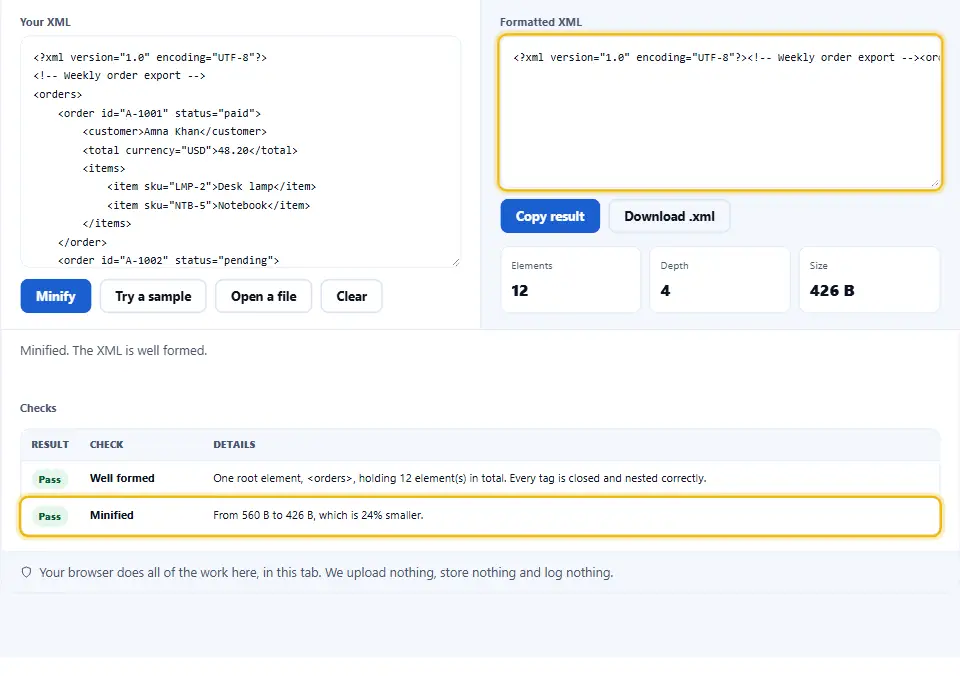Click the RESULT column header
This screenshot has width=960, height=691.
[50, 444]
